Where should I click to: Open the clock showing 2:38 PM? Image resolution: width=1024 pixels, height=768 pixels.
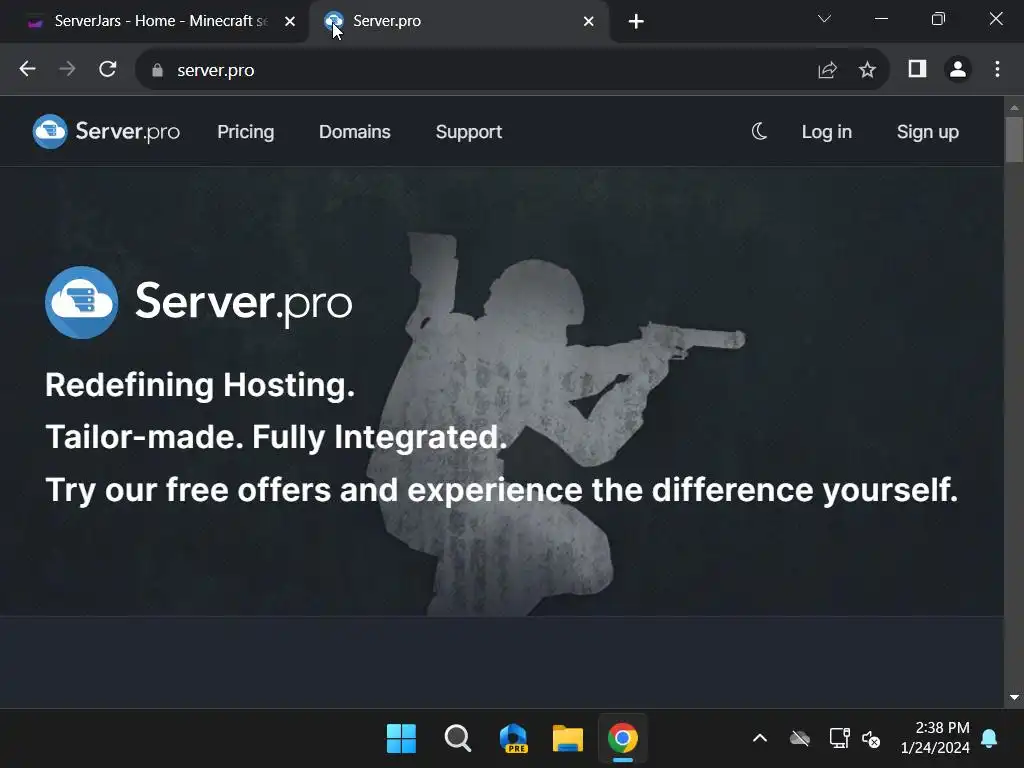(x=935, y=737)
